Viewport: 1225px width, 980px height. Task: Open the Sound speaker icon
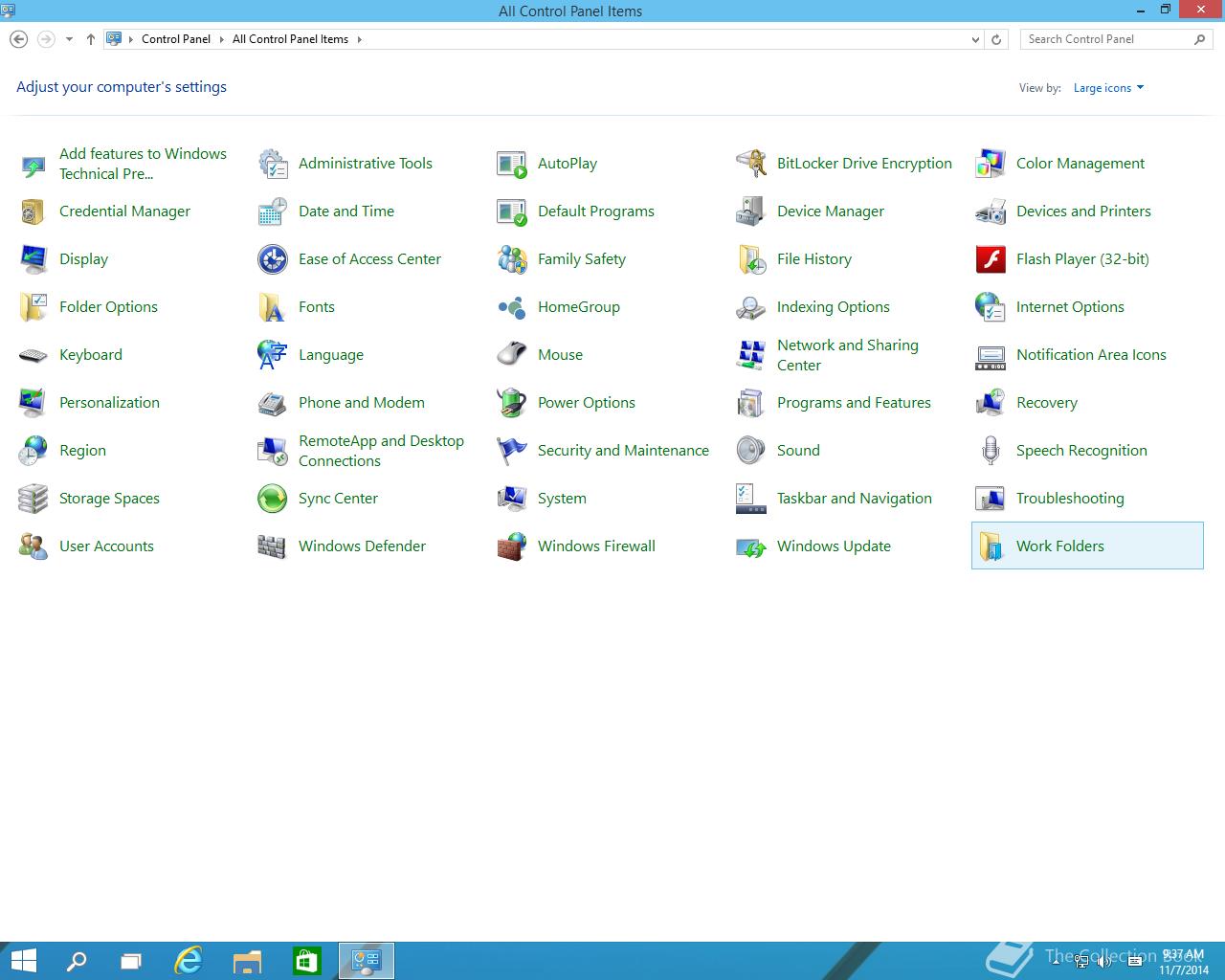click(x=751, y=451)
